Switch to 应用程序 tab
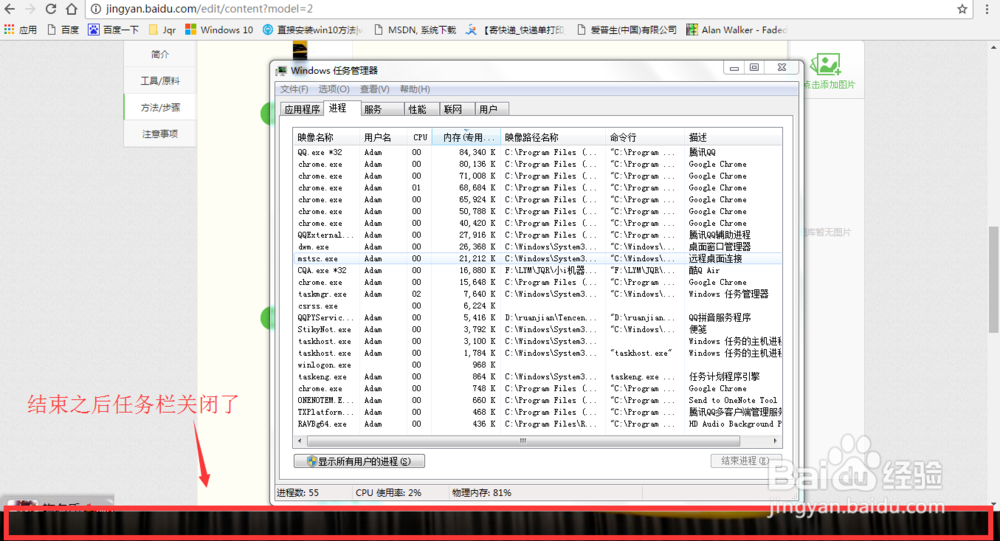The width and height of the screenshot is (1000, 541). point(302,109)
